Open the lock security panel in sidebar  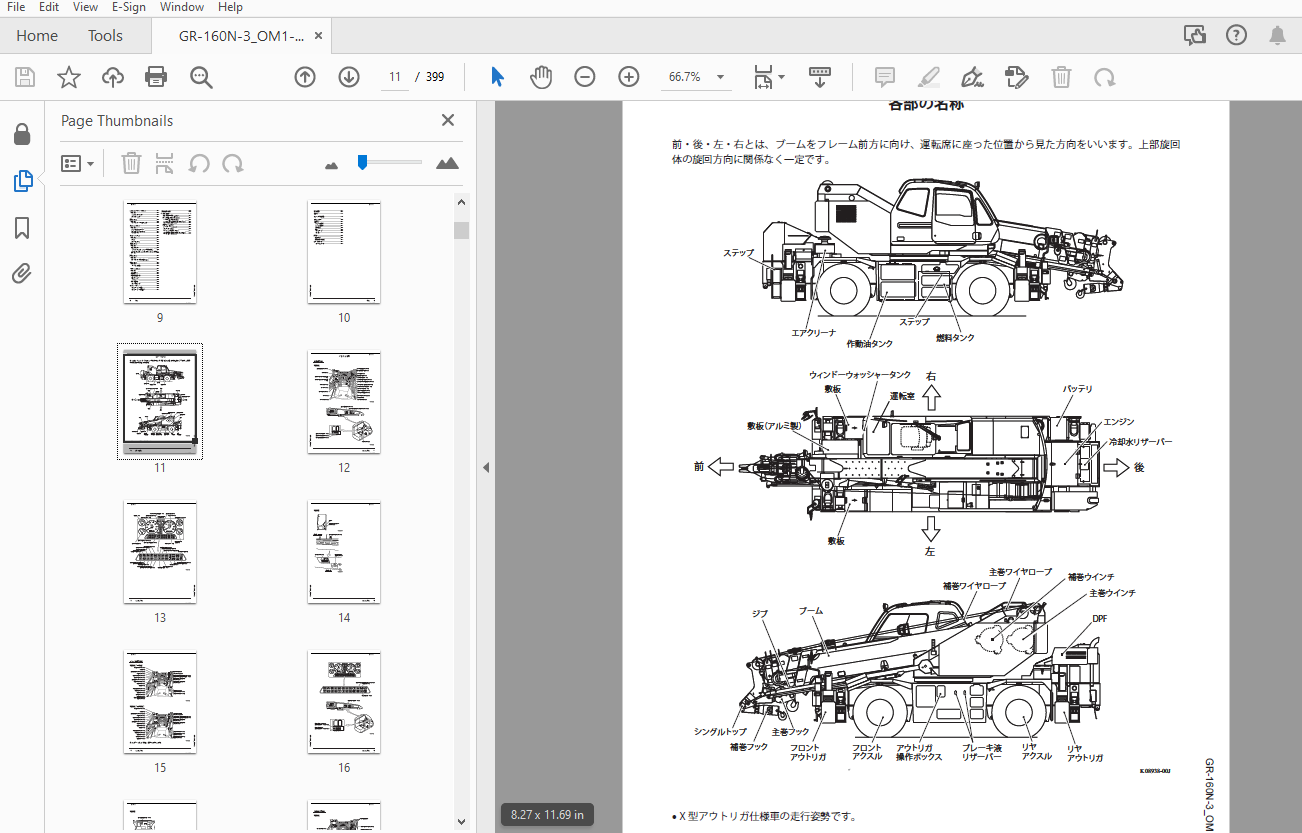22,134
